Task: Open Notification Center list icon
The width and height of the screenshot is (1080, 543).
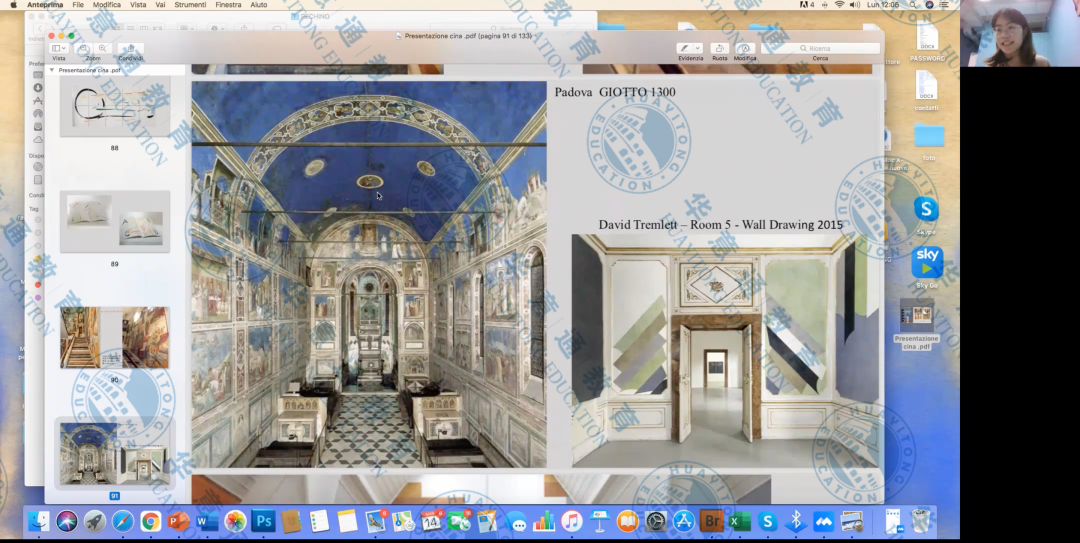Action: click(944, 5)
